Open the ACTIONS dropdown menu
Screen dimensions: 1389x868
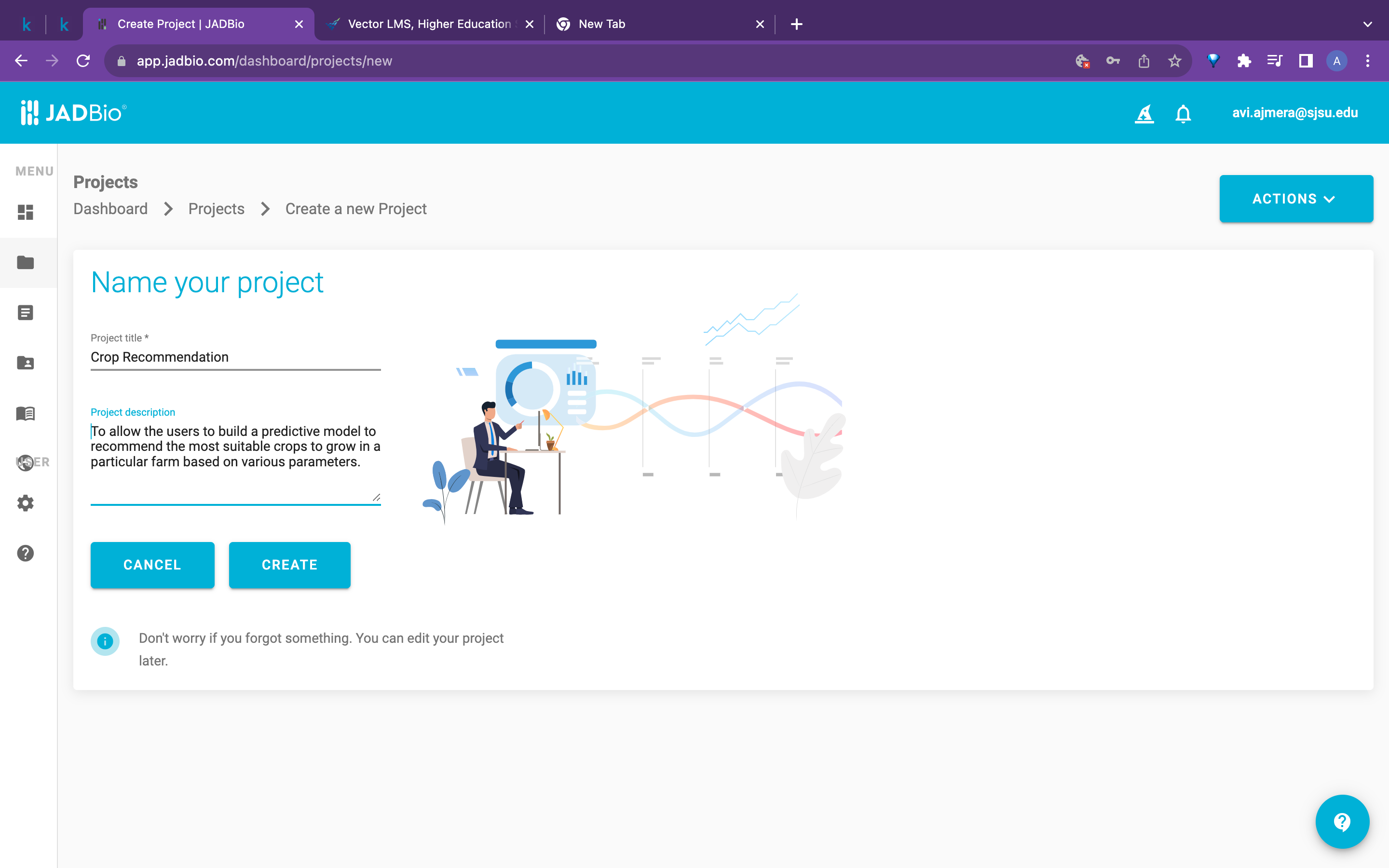coord(1296,199)
